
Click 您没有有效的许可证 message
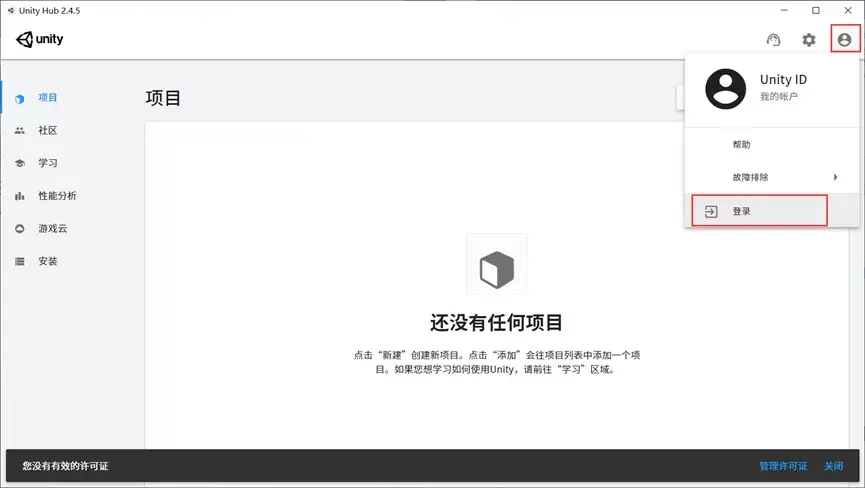point(65,466)
